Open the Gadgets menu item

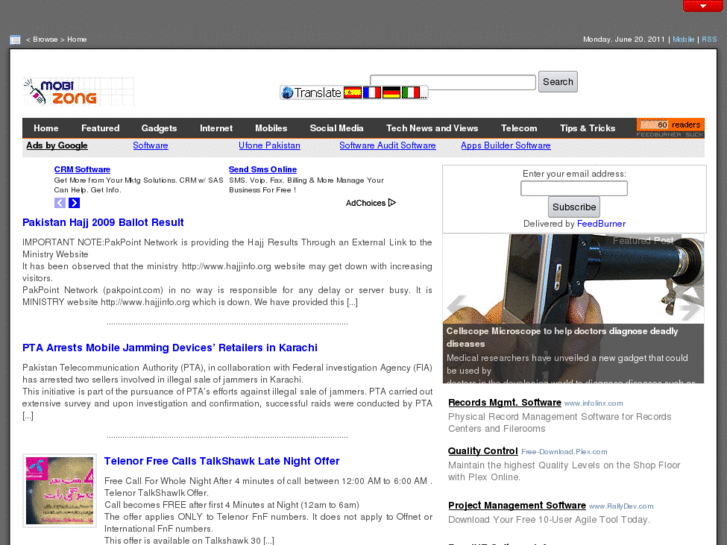tap(159, 128)
